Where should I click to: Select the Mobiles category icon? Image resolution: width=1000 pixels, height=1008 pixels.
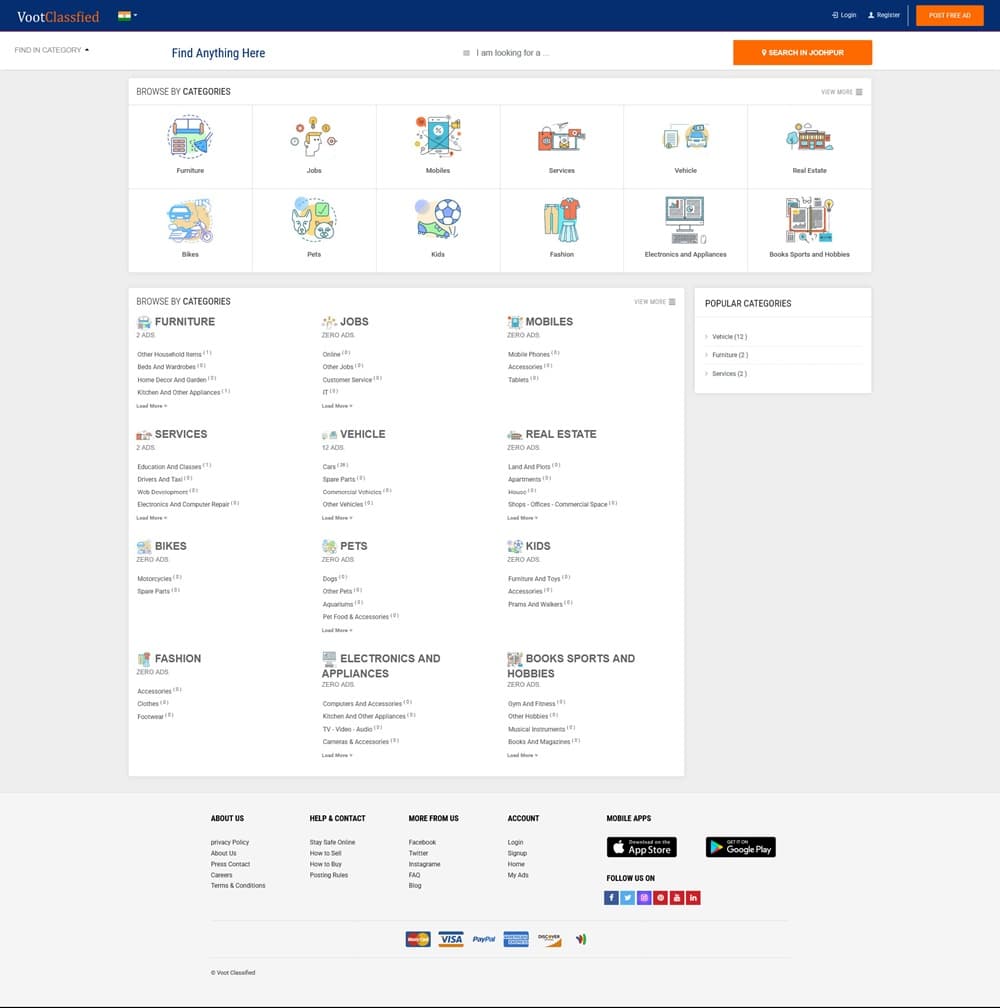pyautogui.click(x=438, y=137)
